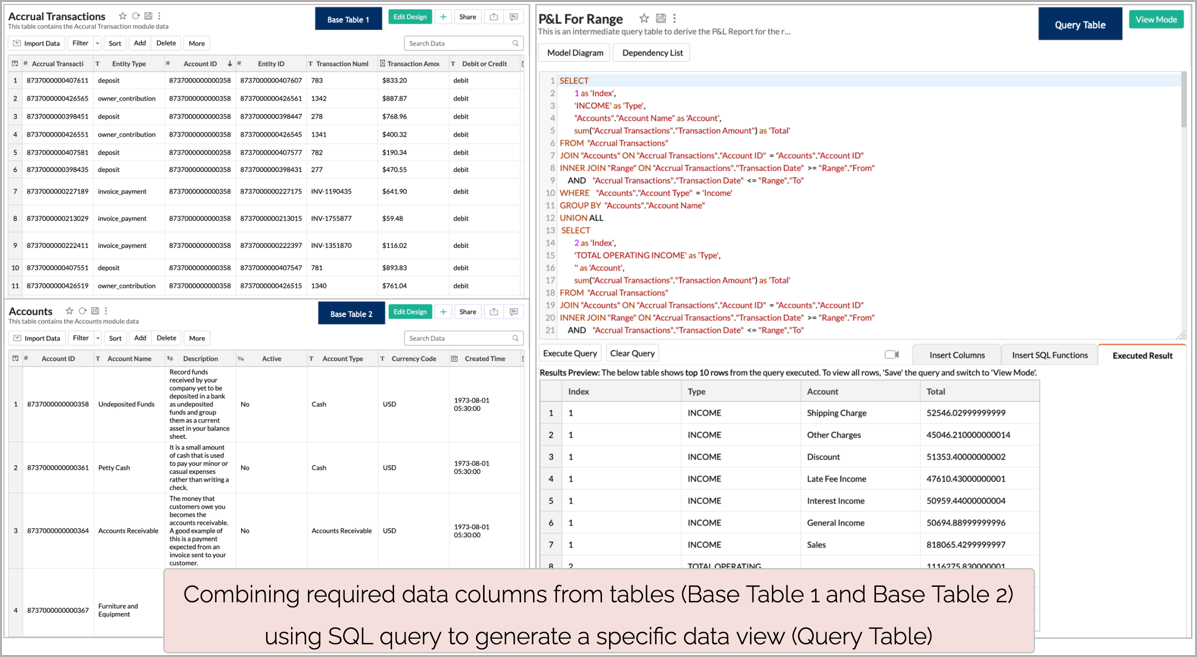Expand Filter dropdown arrow in Accounts toolbar
The width and height of the screenshot is (1197, 657).
97,338
